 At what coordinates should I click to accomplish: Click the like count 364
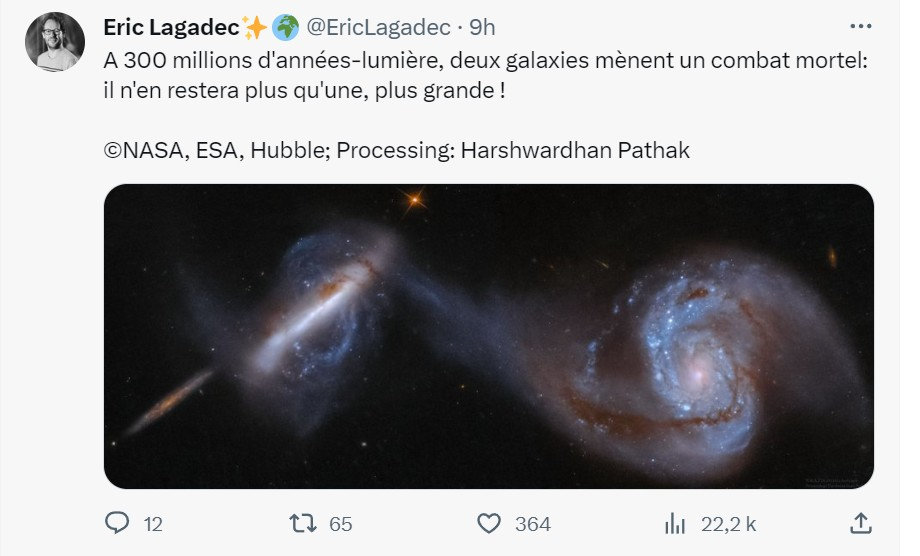533,524
